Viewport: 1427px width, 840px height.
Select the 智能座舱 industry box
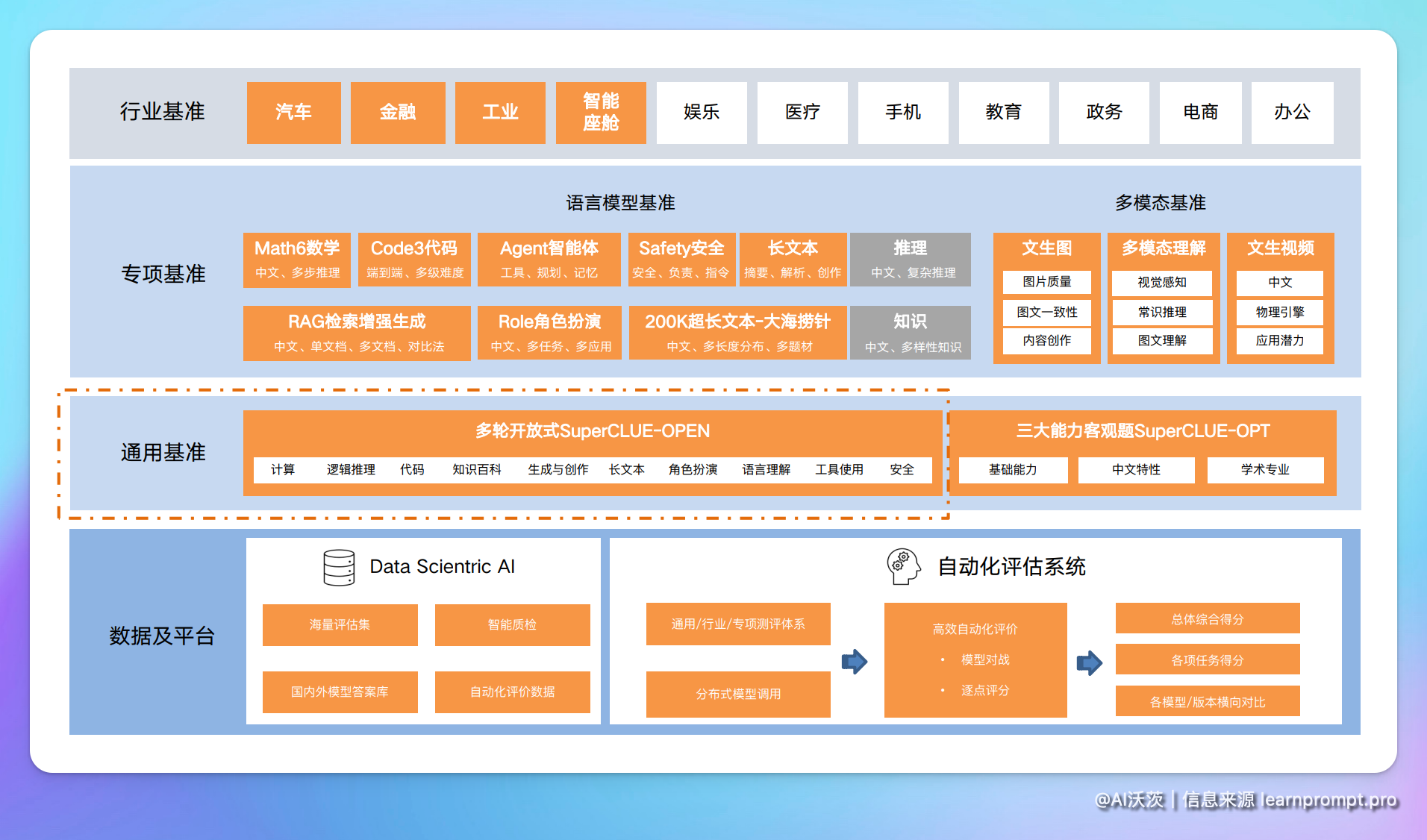click(601, 113)
